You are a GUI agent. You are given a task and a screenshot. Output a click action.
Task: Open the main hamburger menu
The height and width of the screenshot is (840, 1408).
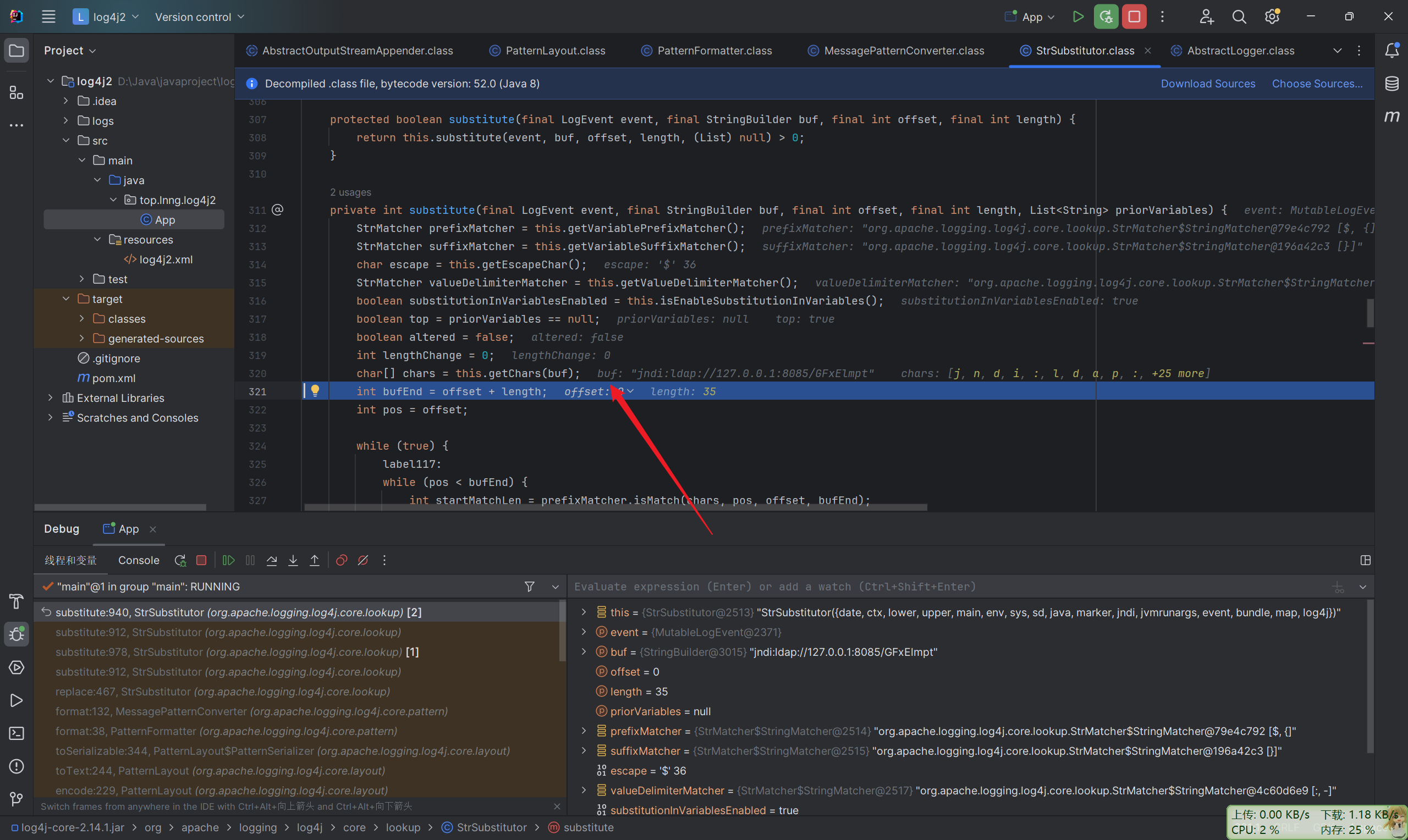tap(48, 16)
